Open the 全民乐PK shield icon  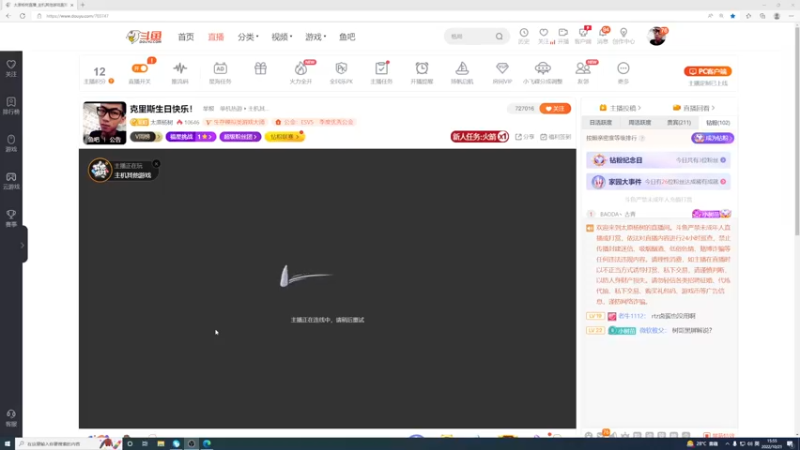[341, 72]
